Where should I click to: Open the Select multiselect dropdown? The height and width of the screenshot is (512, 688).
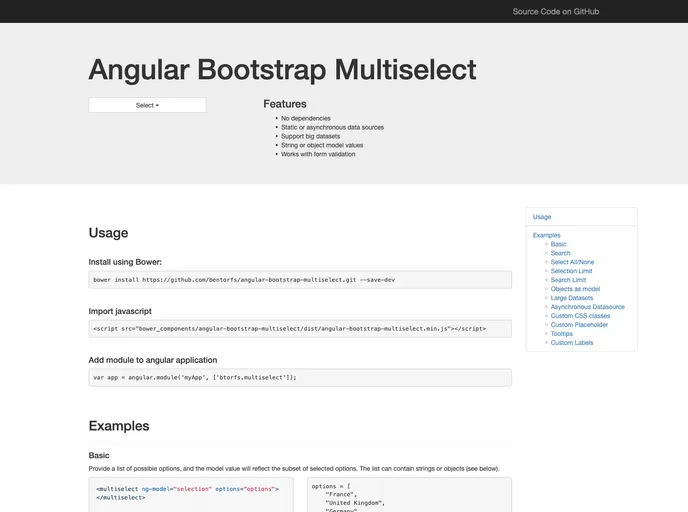147,105
